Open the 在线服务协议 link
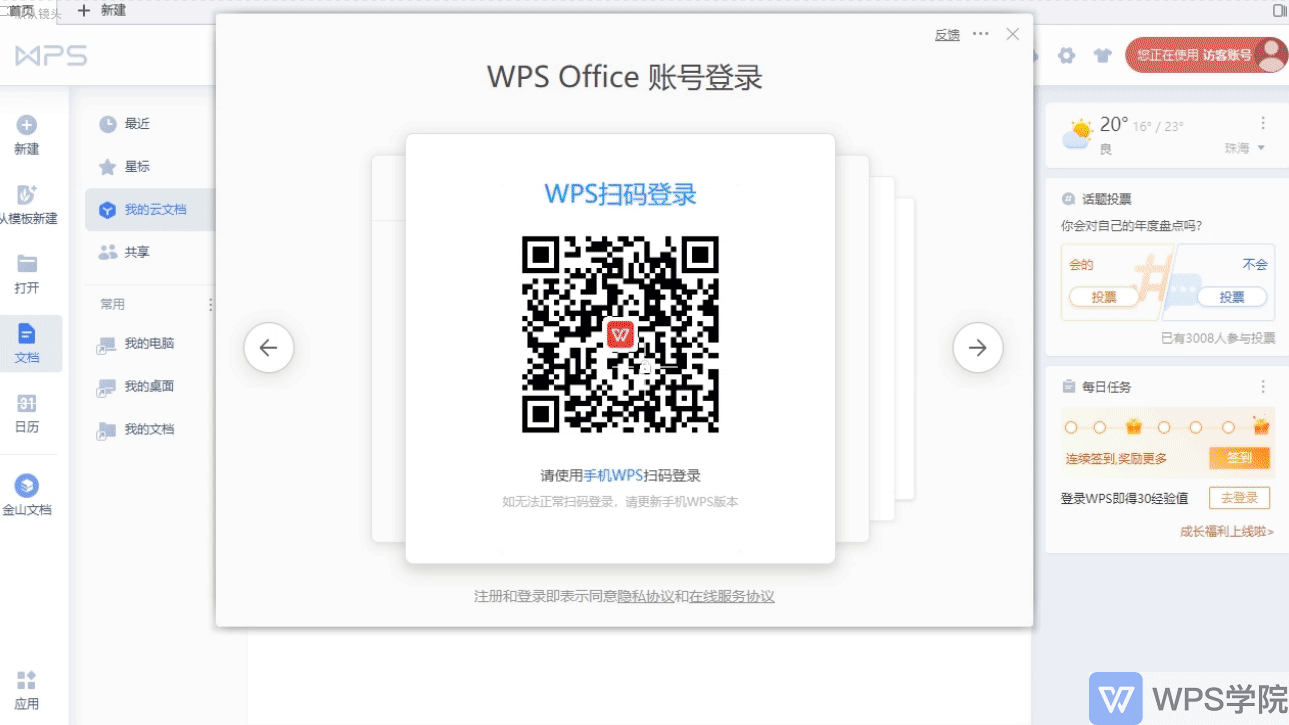The image size is (1289, 725). 732,597
